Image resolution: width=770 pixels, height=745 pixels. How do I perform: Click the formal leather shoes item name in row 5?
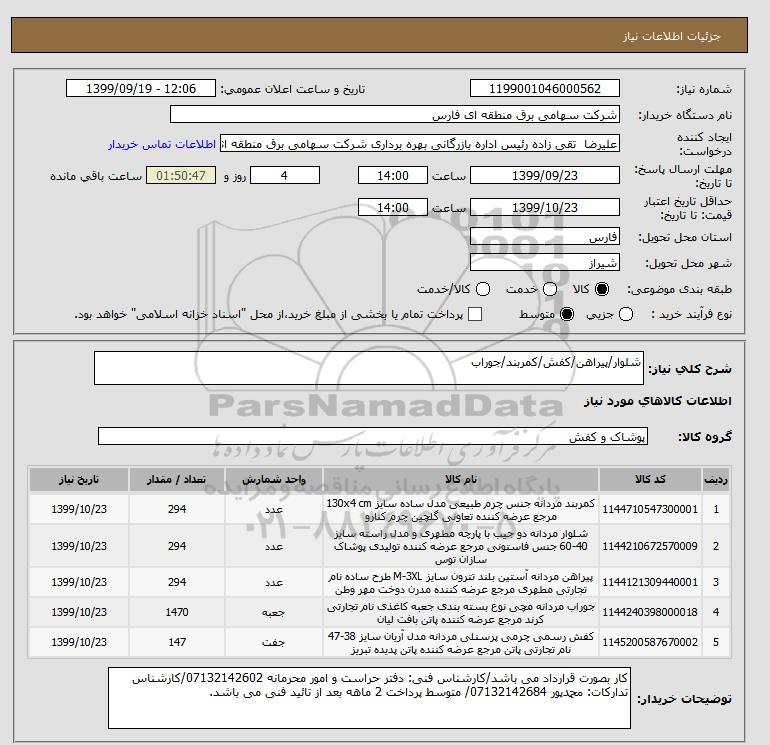coord(461,643)
